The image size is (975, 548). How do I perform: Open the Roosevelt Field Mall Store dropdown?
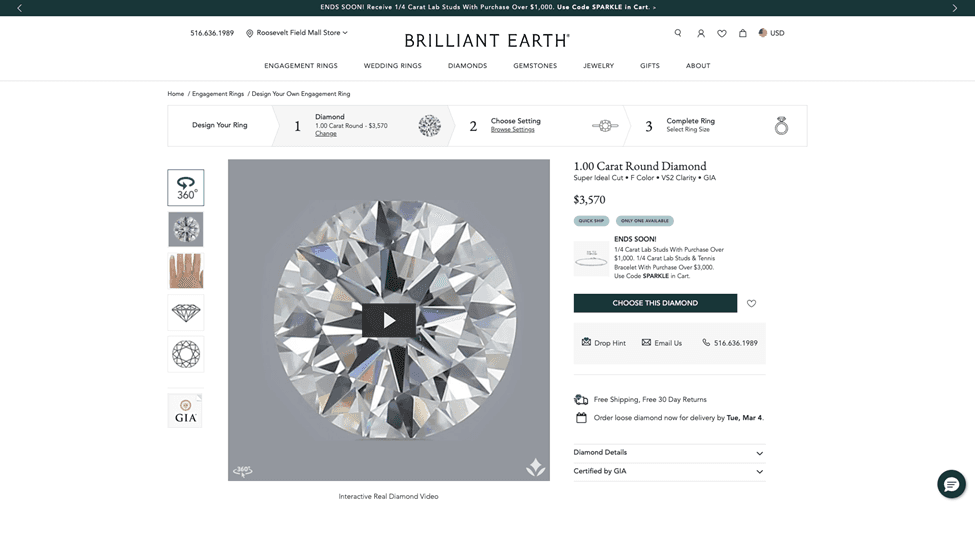297,33
